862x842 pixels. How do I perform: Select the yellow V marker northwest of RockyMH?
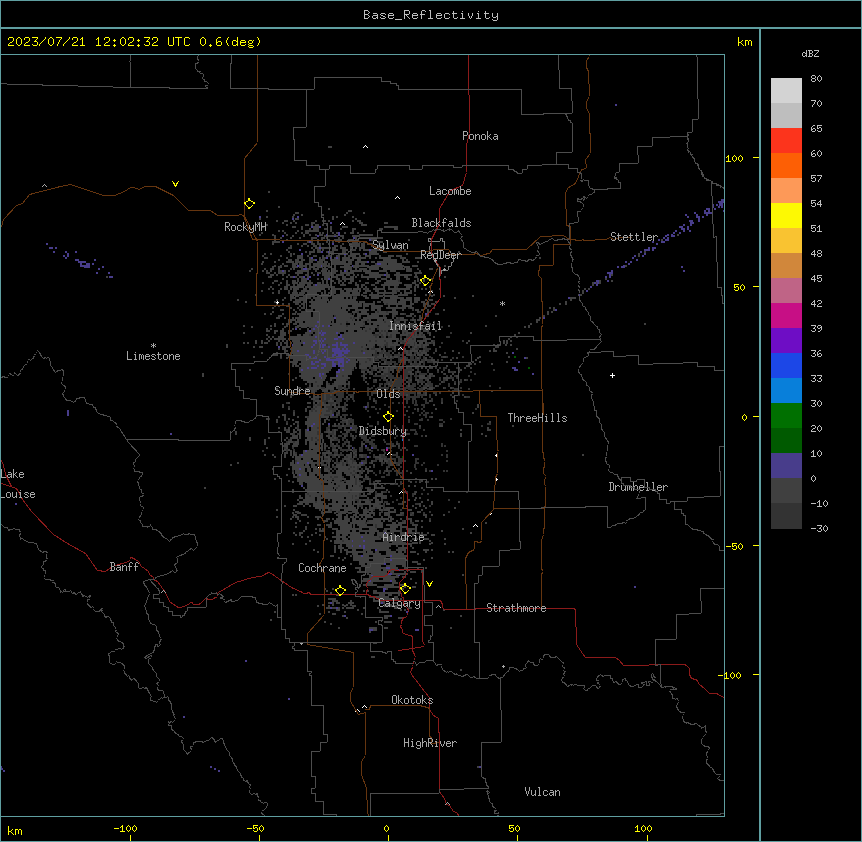175,184
